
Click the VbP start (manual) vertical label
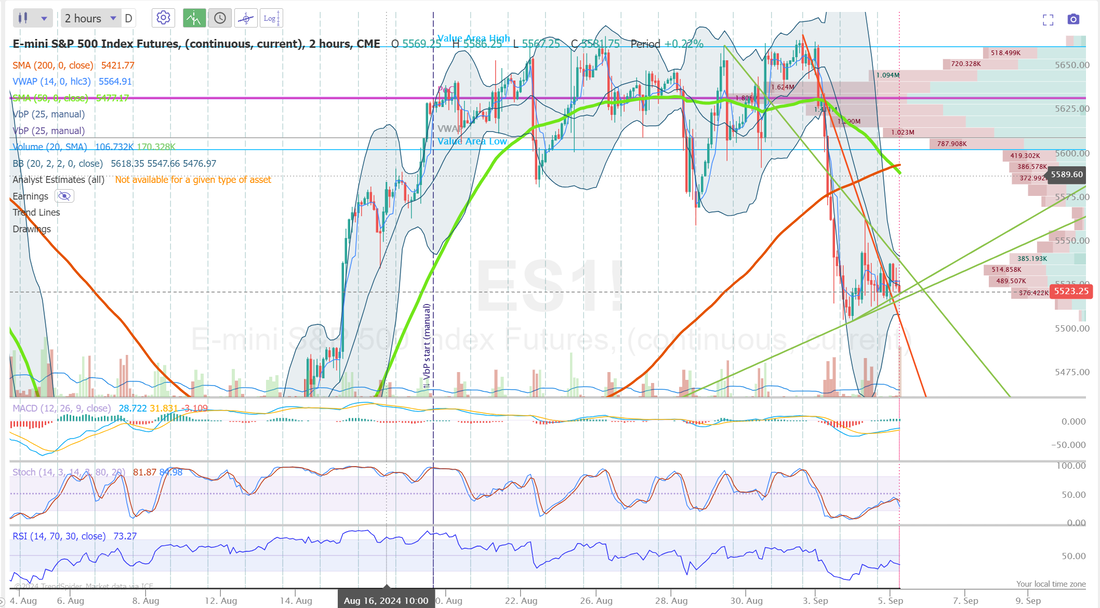(427, 346)
